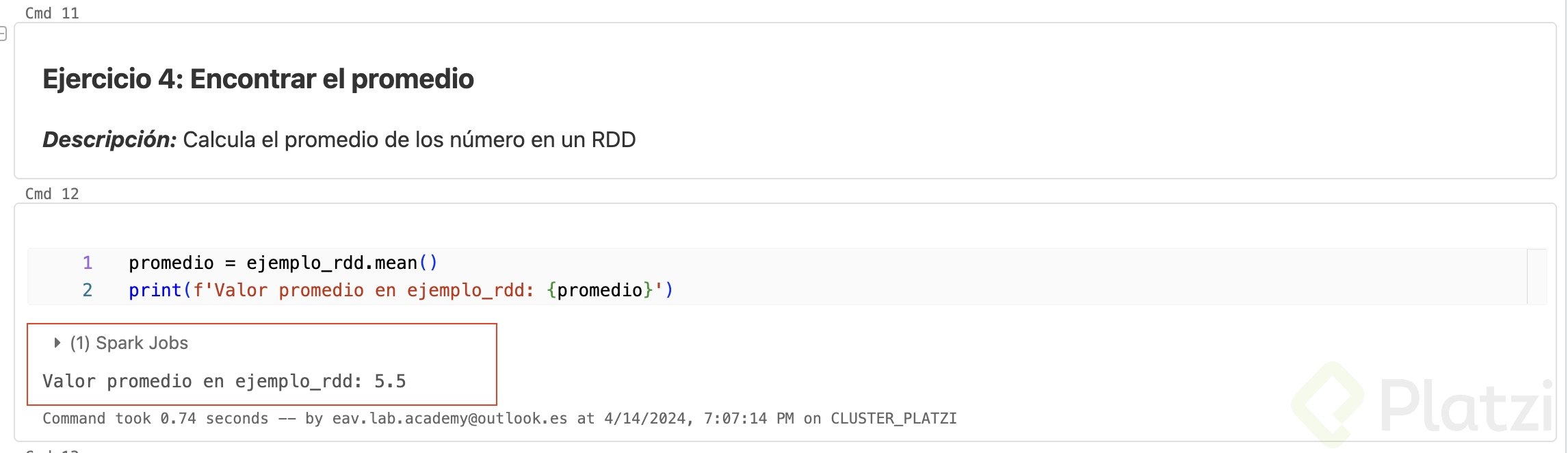Click the collapse icon beside Cmd 11
Viewport: 1568px width, 453px height.
tap(3, 33)
